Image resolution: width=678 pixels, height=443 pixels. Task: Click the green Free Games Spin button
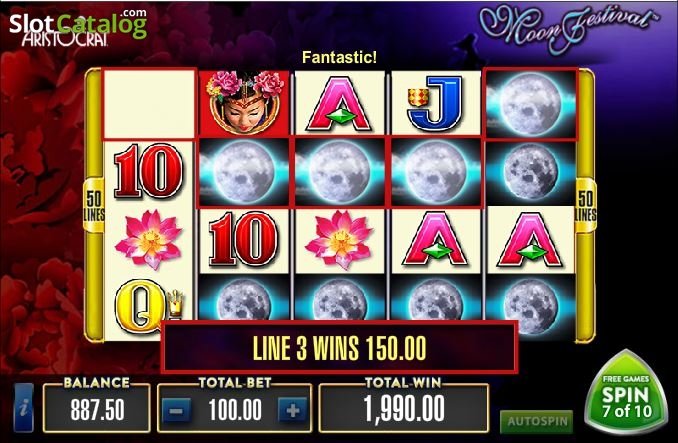click(627, 394)
